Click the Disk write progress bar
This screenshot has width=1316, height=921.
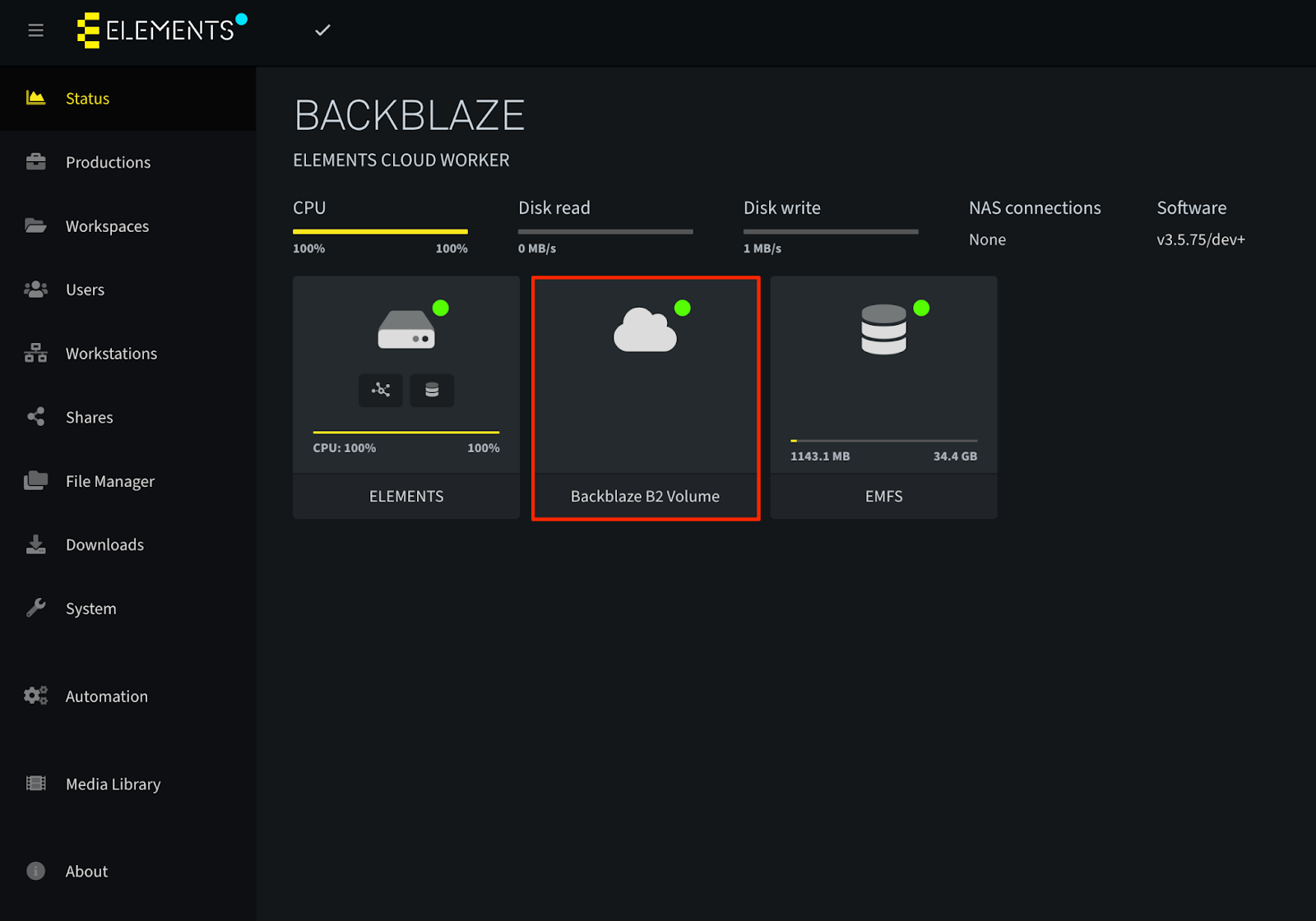point(831,232)
